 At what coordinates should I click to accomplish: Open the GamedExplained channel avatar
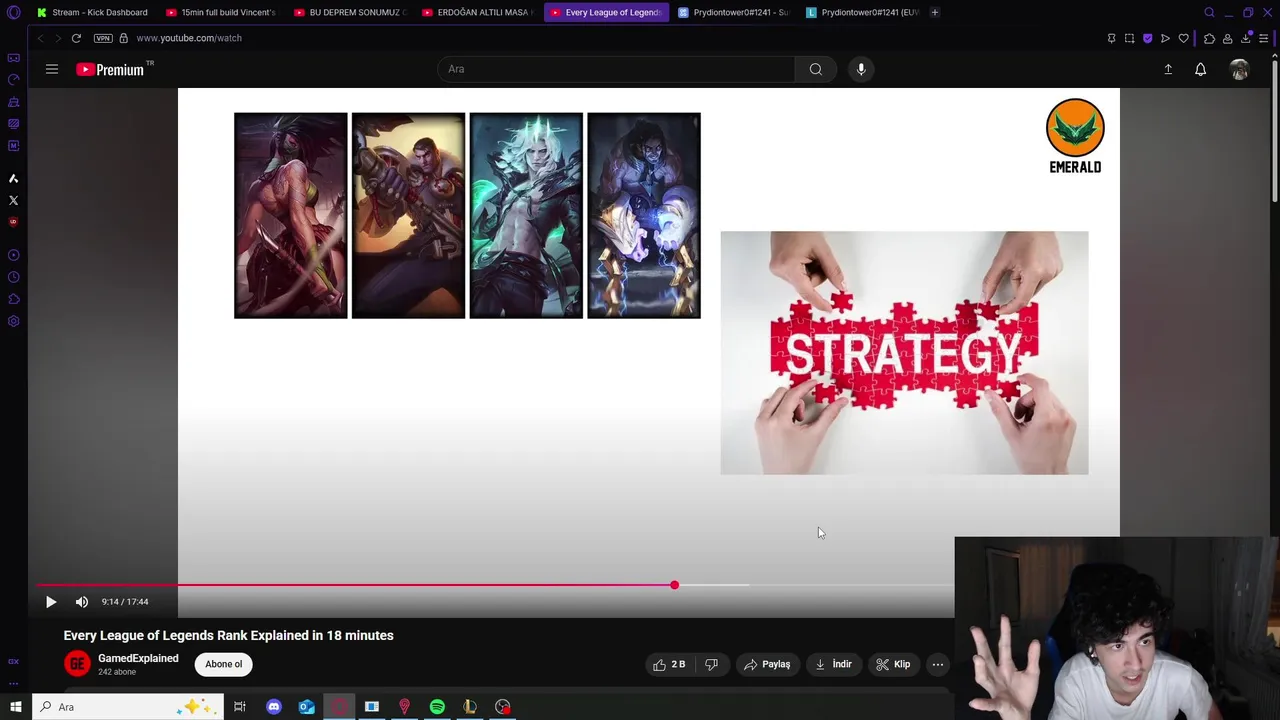click(x=77, y=663)
